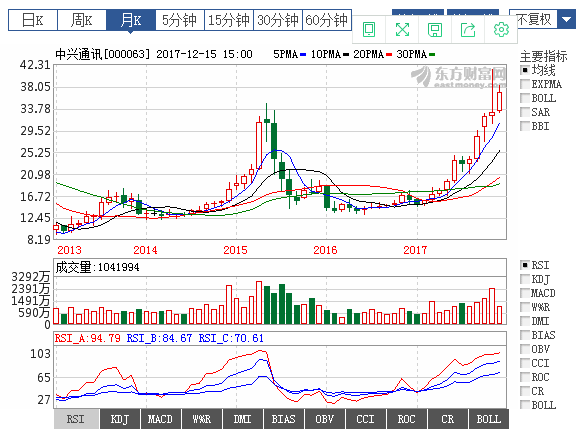Switch to CR in bottom indicator bar
This screenshot has width=582, height=437.
coord(448,419)
